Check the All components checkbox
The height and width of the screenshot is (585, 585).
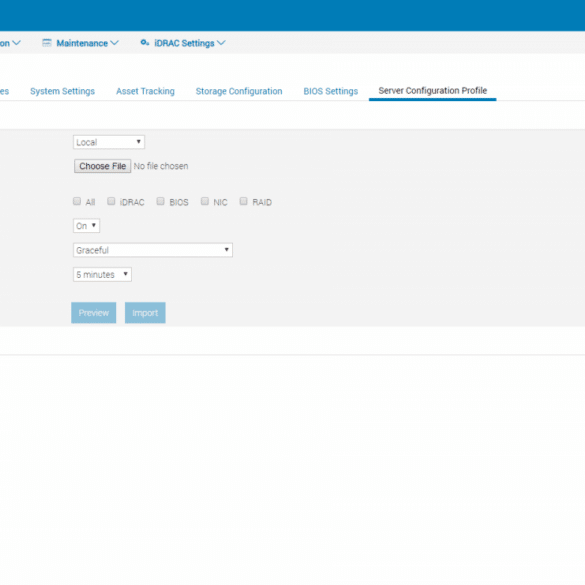click(77, 201)
